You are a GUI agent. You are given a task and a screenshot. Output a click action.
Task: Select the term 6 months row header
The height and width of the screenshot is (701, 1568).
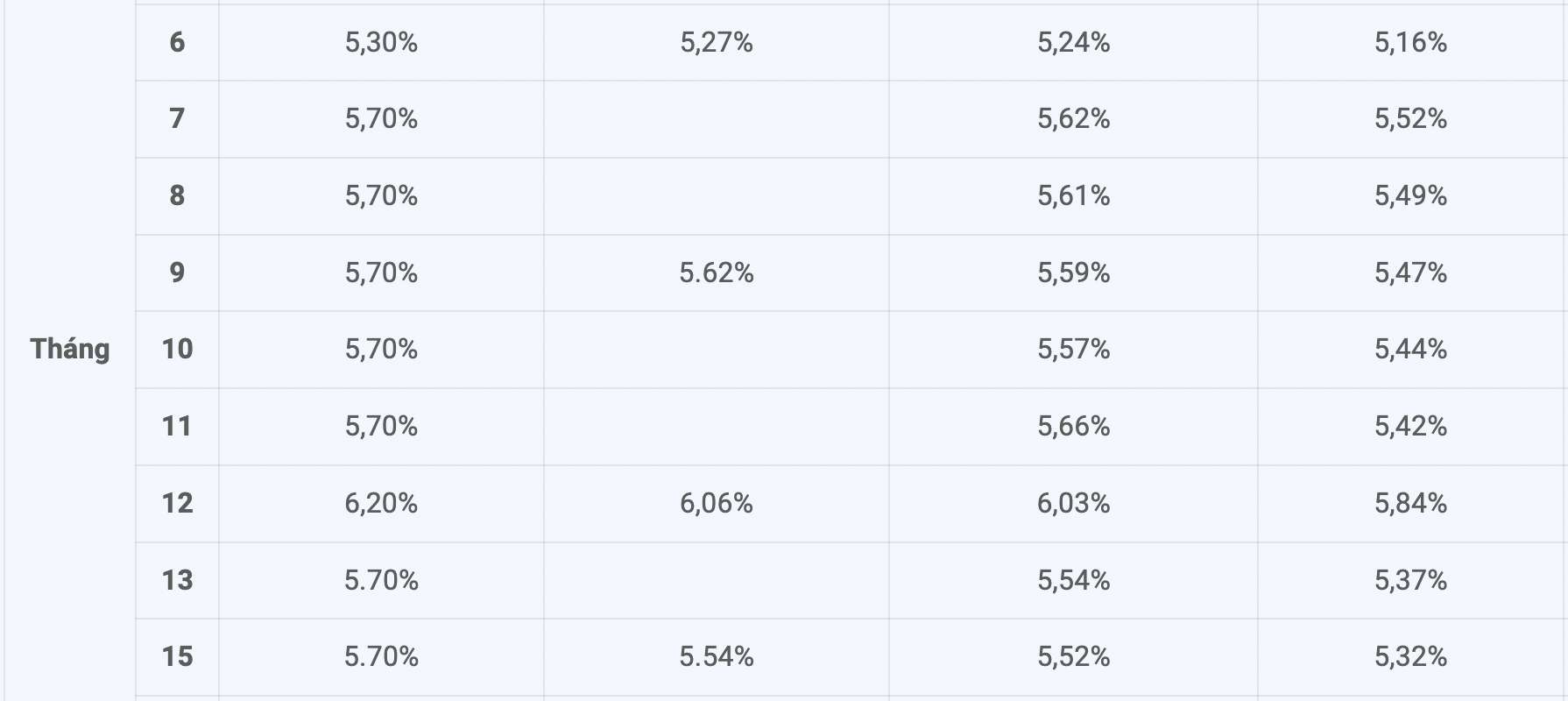177,42
